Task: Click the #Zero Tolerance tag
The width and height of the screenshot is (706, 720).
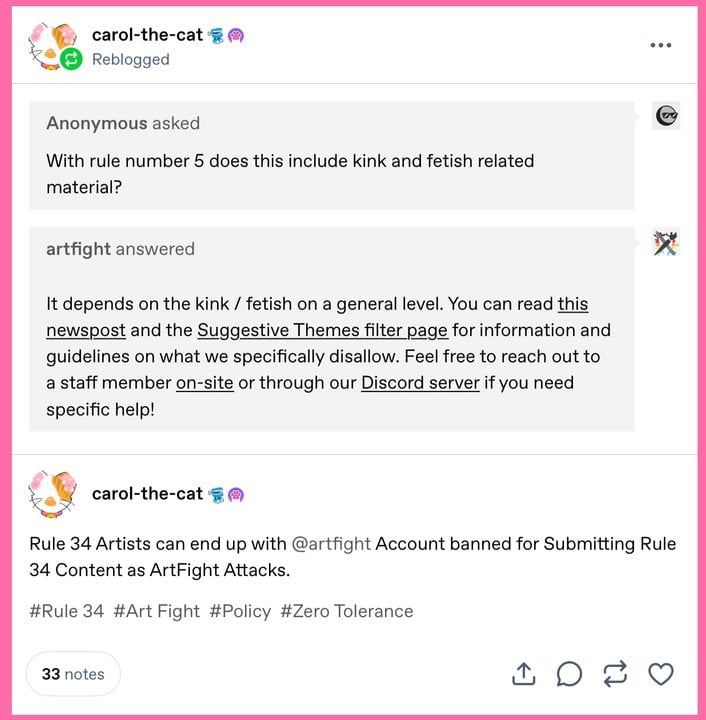Action: (x=346, y=610)
